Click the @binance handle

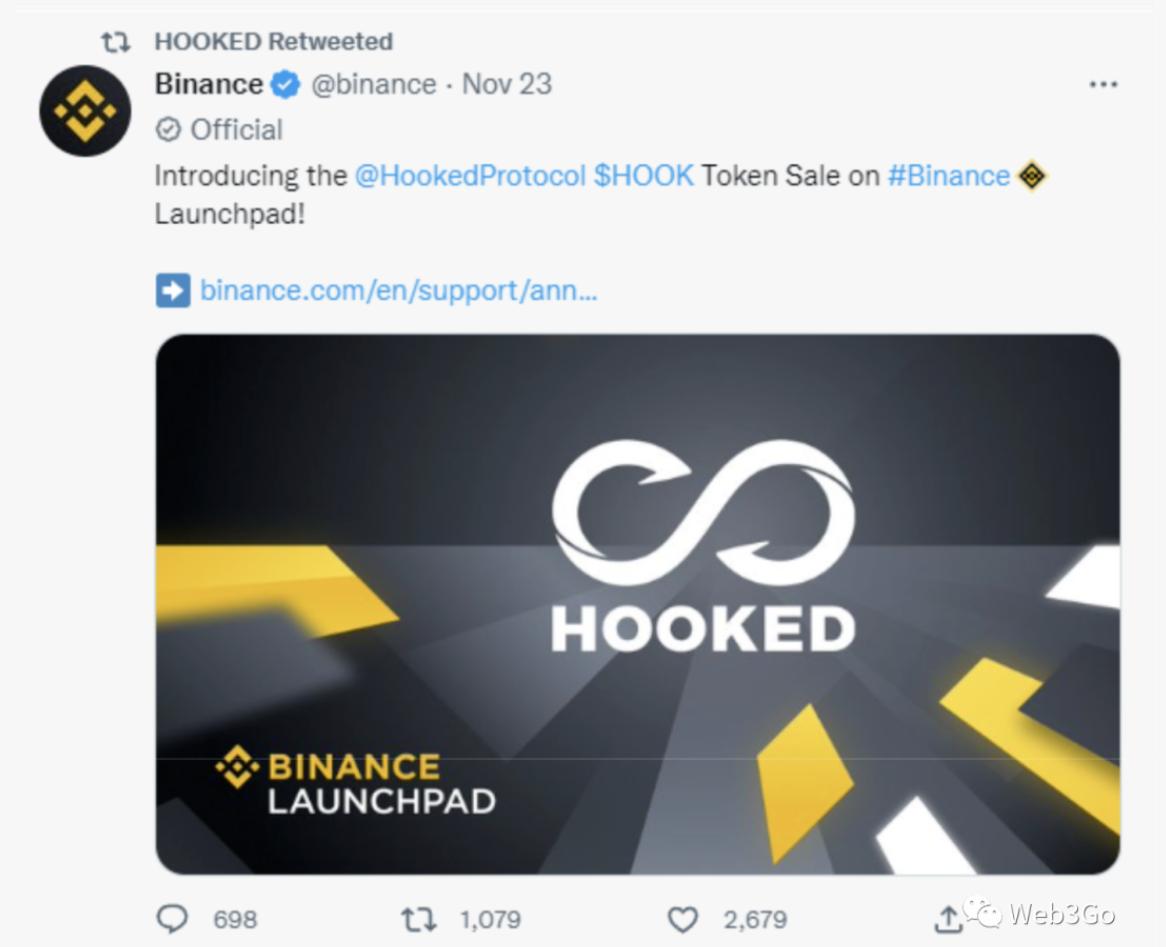click(373, 85)
